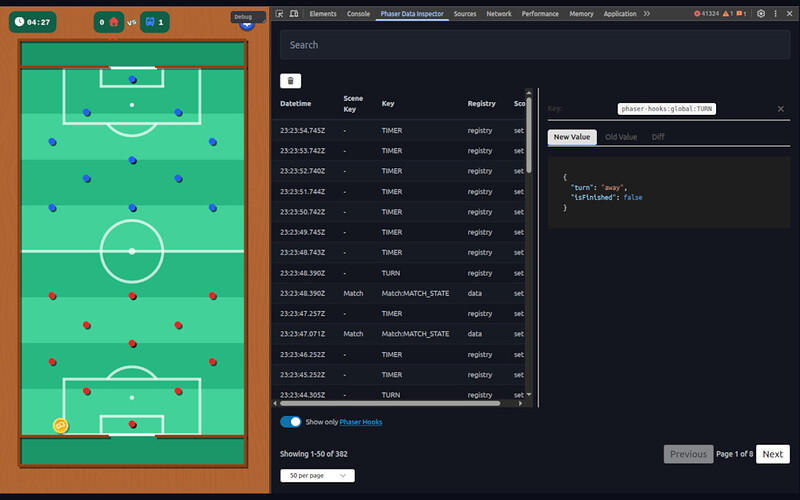Screen dimensions: 800x500
Task: Select the Diff tab
Action: tap(658, 137)
